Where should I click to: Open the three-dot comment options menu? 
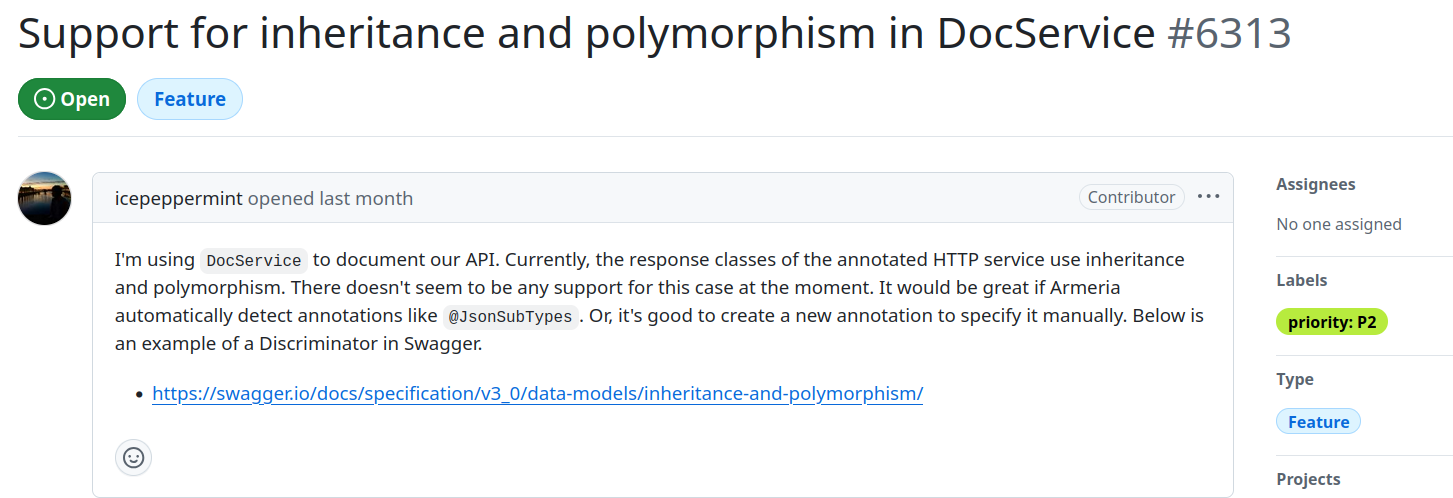[1208, 197]
